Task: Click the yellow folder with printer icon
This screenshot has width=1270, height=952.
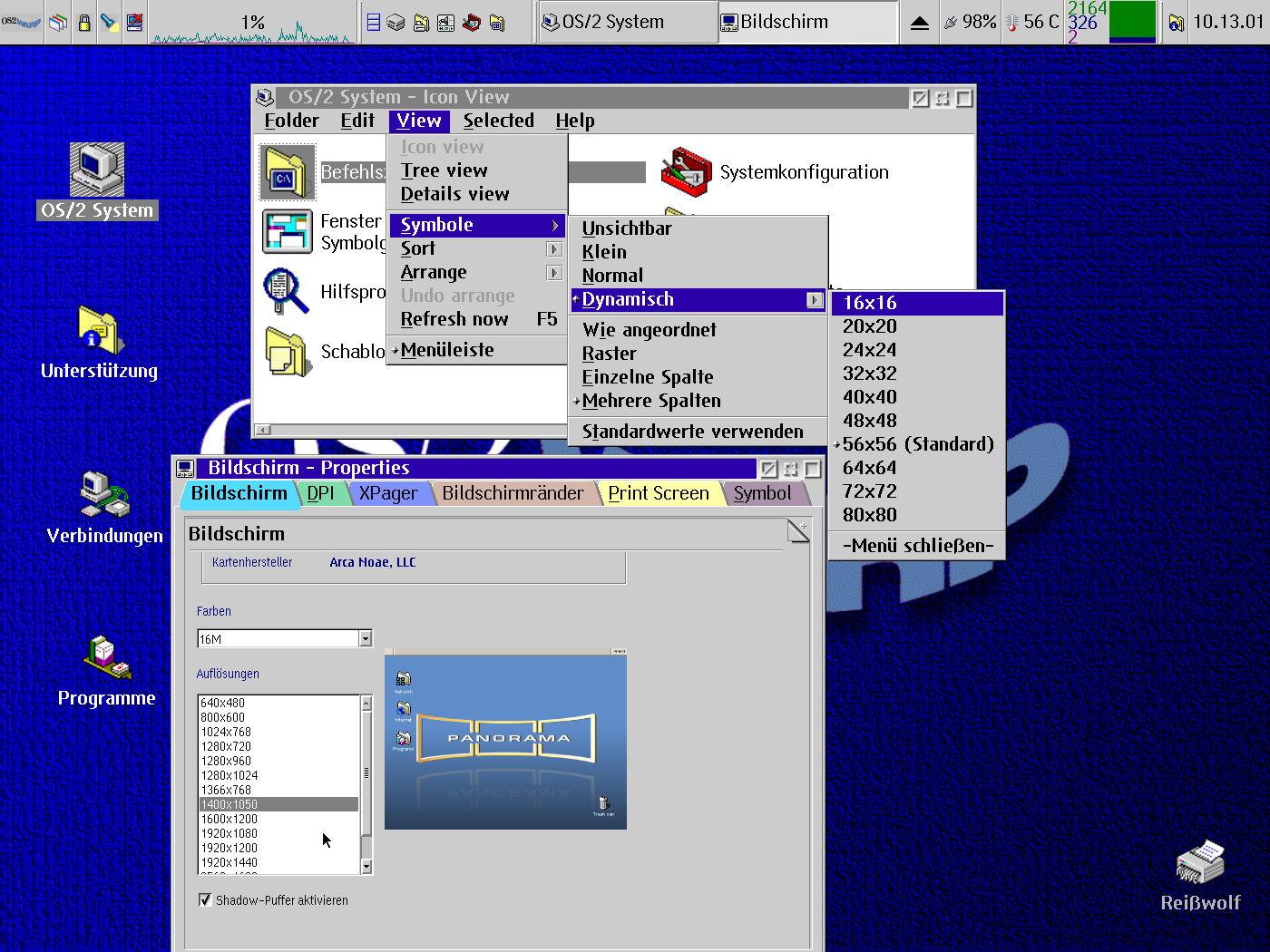Action: pyautogui.click(x=421, y=22)
